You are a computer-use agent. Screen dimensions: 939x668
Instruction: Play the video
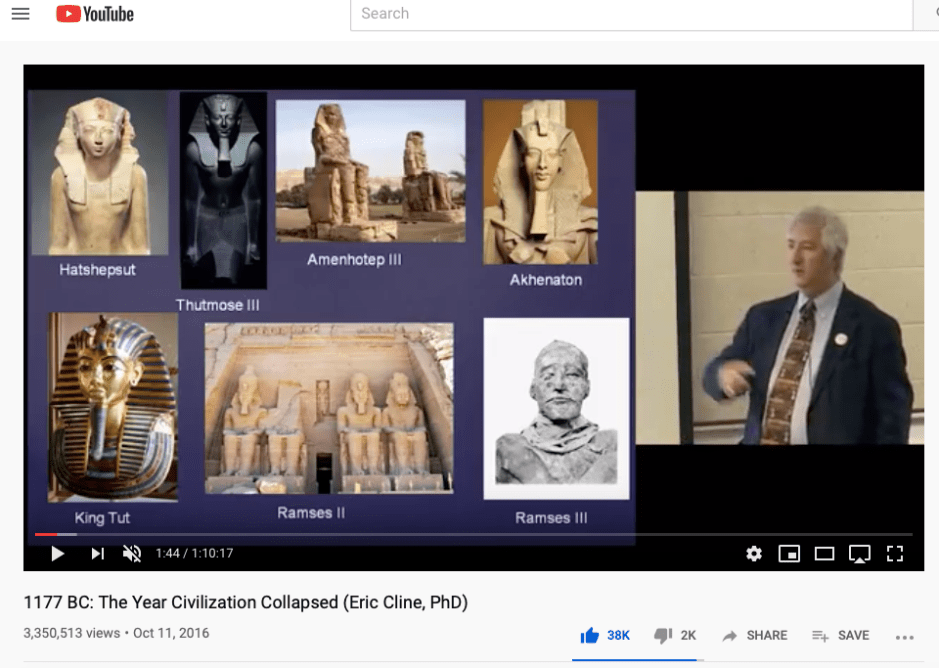[58, 553]
